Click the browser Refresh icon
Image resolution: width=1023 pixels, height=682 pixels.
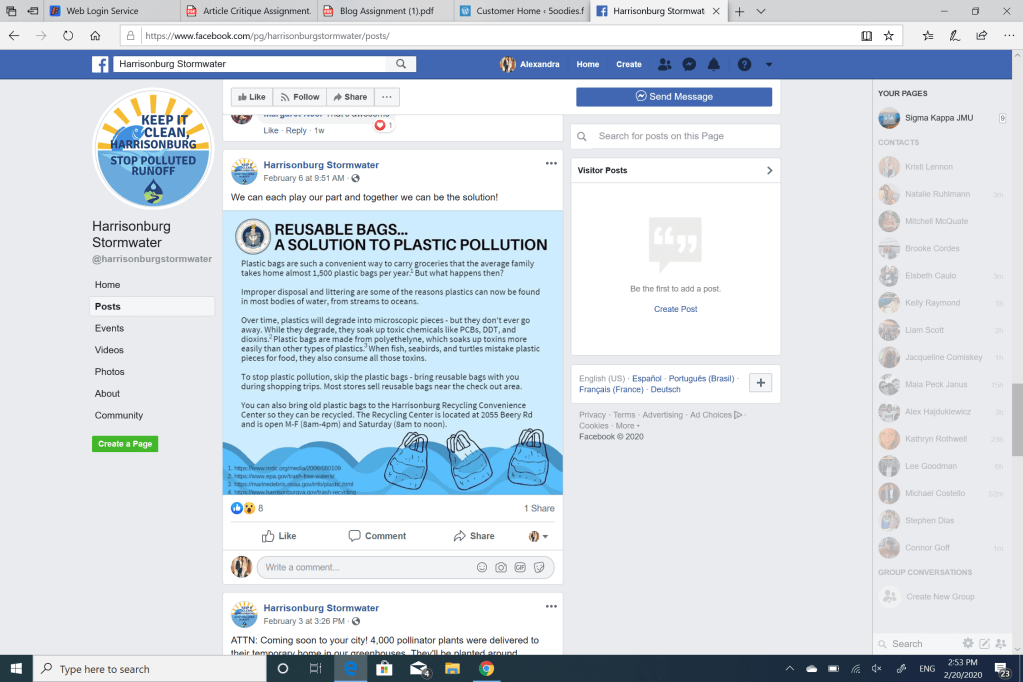(x=68, y=35)
